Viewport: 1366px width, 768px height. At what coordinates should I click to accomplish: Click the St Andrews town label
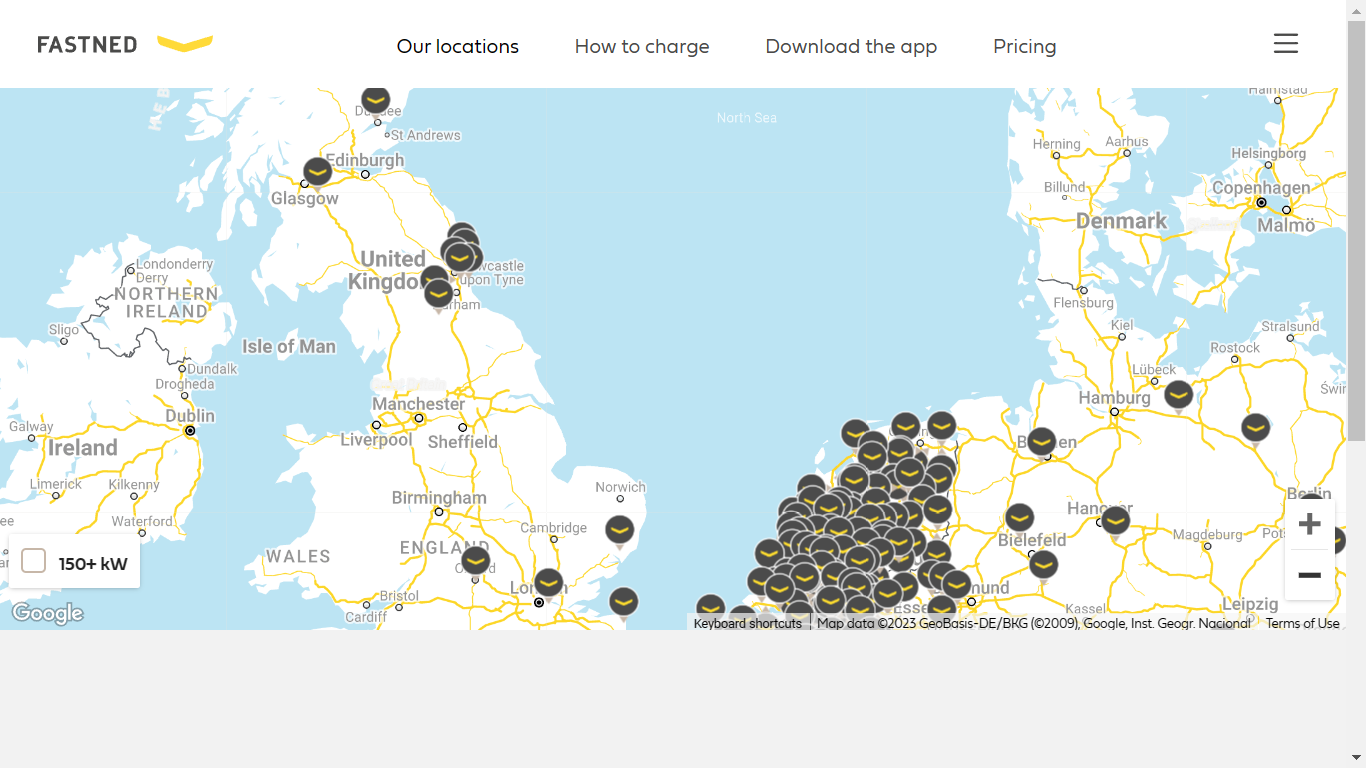425,135
